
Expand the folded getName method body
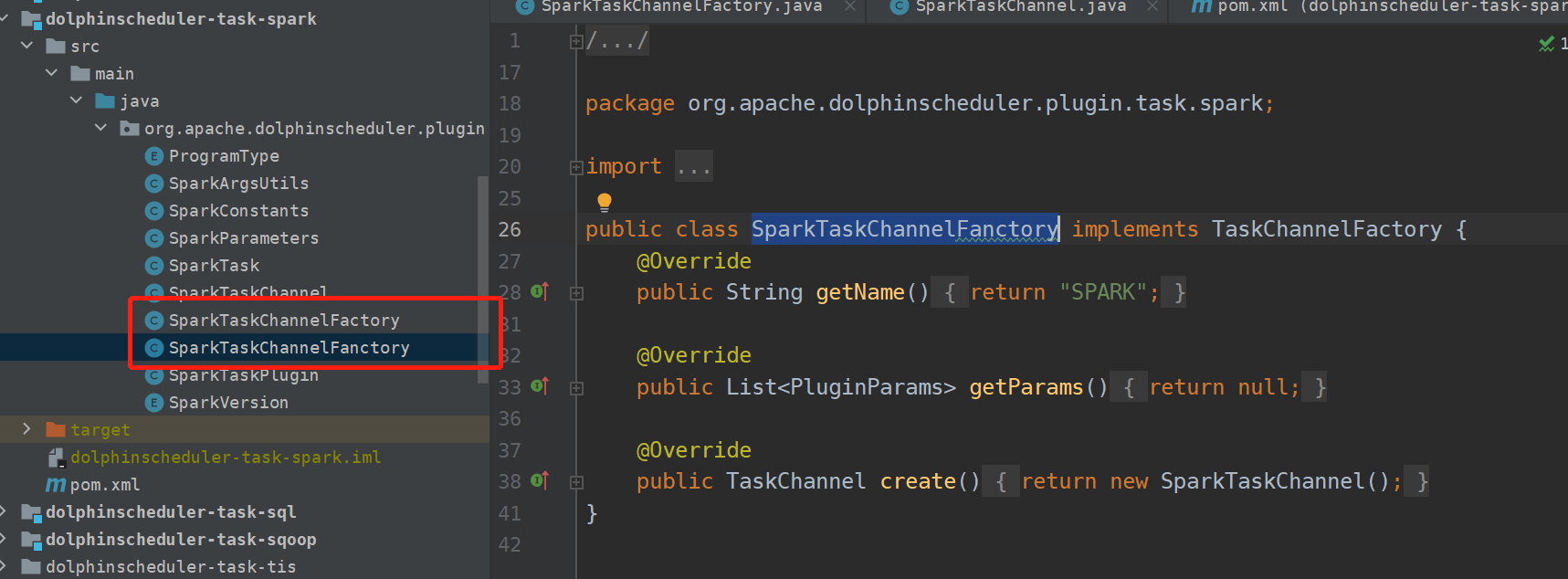pos(576,293)
